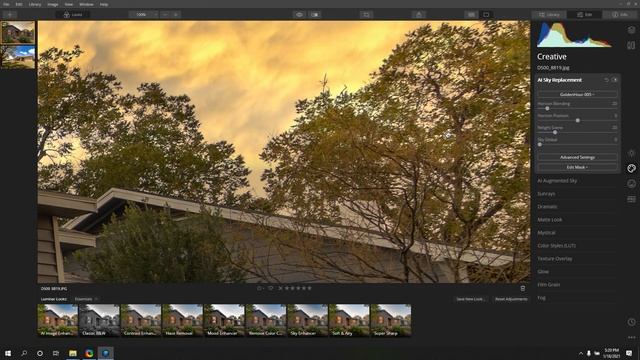Switch to single image view icon
The width and height of the screenshot is (640, 360).
486,15
